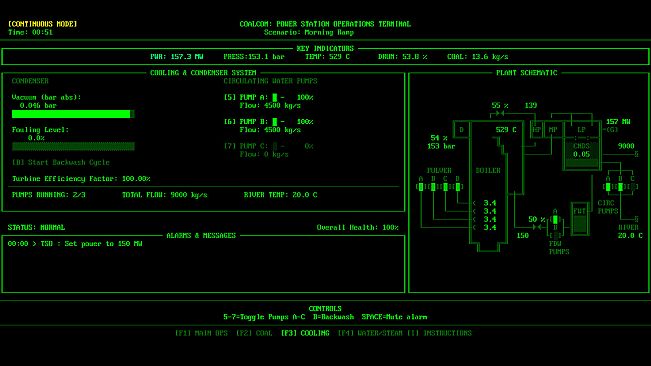This screenshot has height=366, width=651.
Task: Click STATUS: NORMAL readout
Action: pyautogui.click(x=36, y=227)
